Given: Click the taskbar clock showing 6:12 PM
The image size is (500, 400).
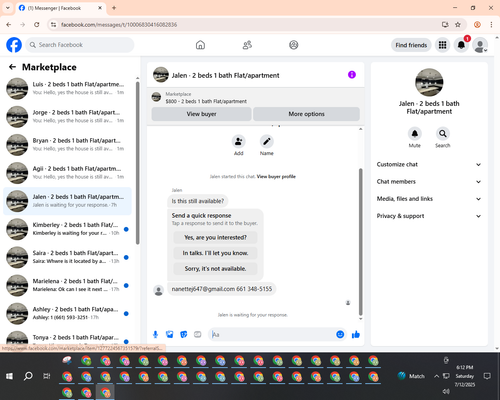Looking at the screenshot, I should [x=465, y=376].
